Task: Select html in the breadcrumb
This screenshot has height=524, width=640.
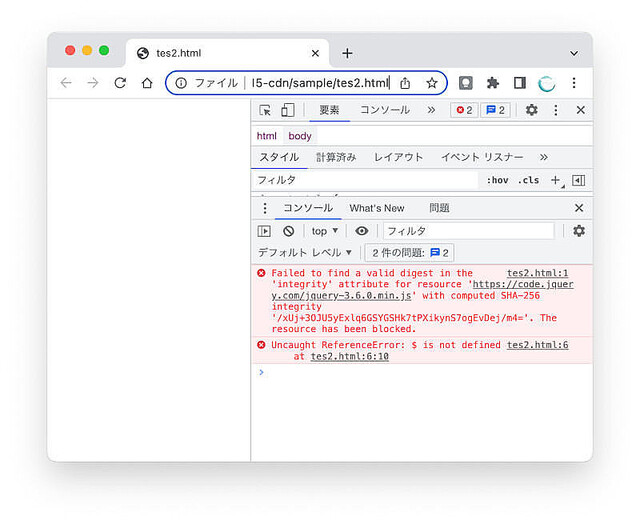Action: tap(267, 136)
